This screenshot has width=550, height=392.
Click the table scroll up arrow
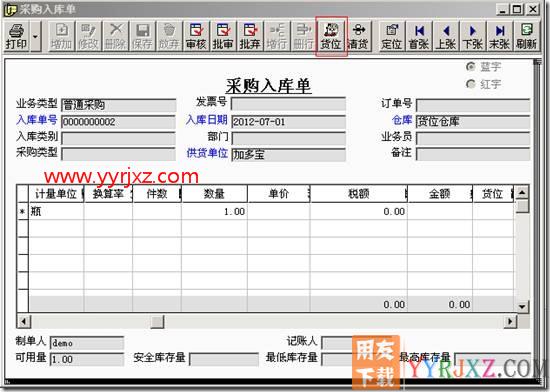pos(522,192)
